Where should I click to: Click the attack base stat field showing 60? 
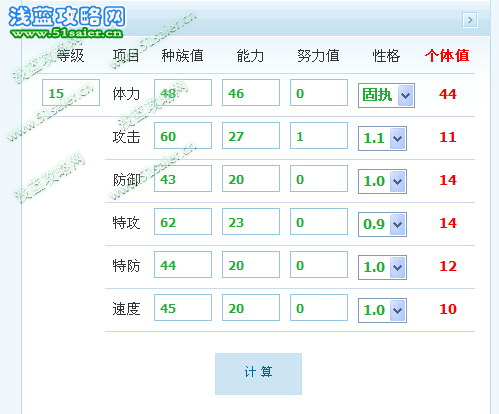point(183,135)
